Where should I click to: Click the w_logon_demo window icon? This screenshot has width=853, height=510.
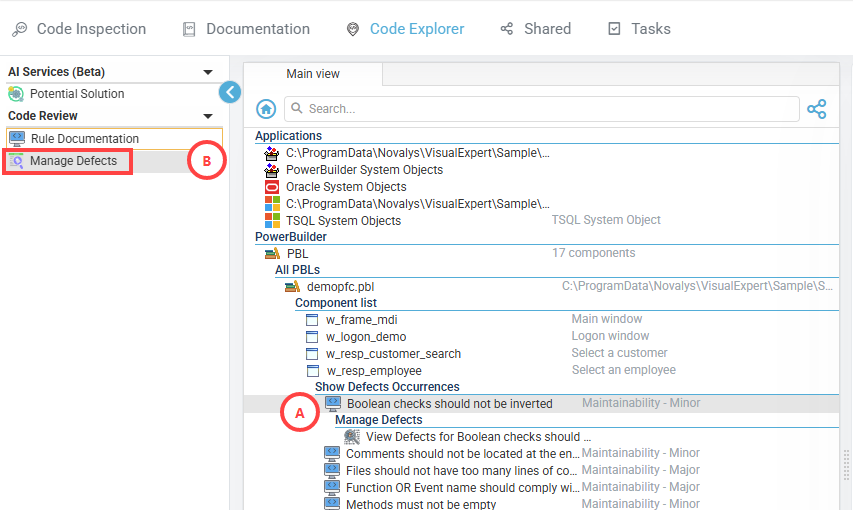(x=312, y=337)
